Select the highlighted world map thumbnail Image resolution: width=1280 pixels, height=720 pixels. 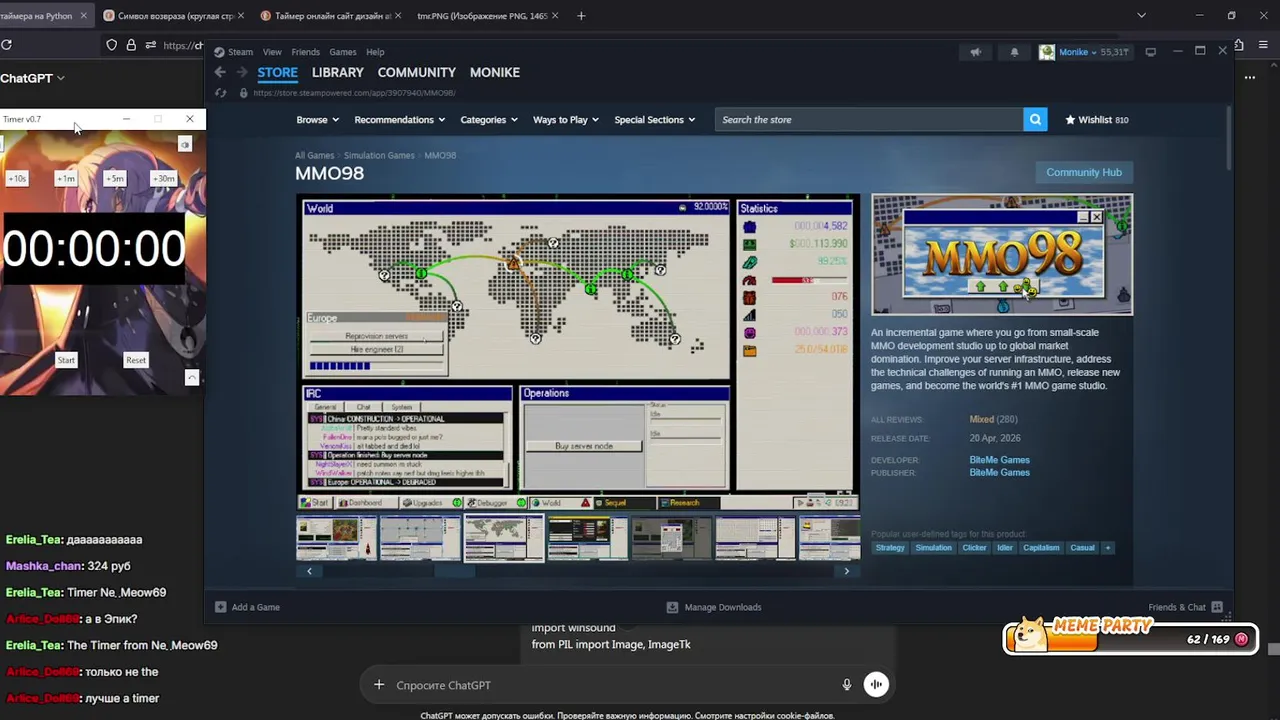504,538
